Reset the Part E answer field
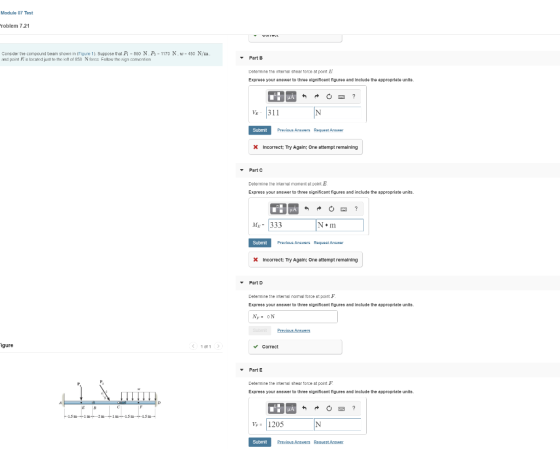560x449 pixels. pos(329,408)
